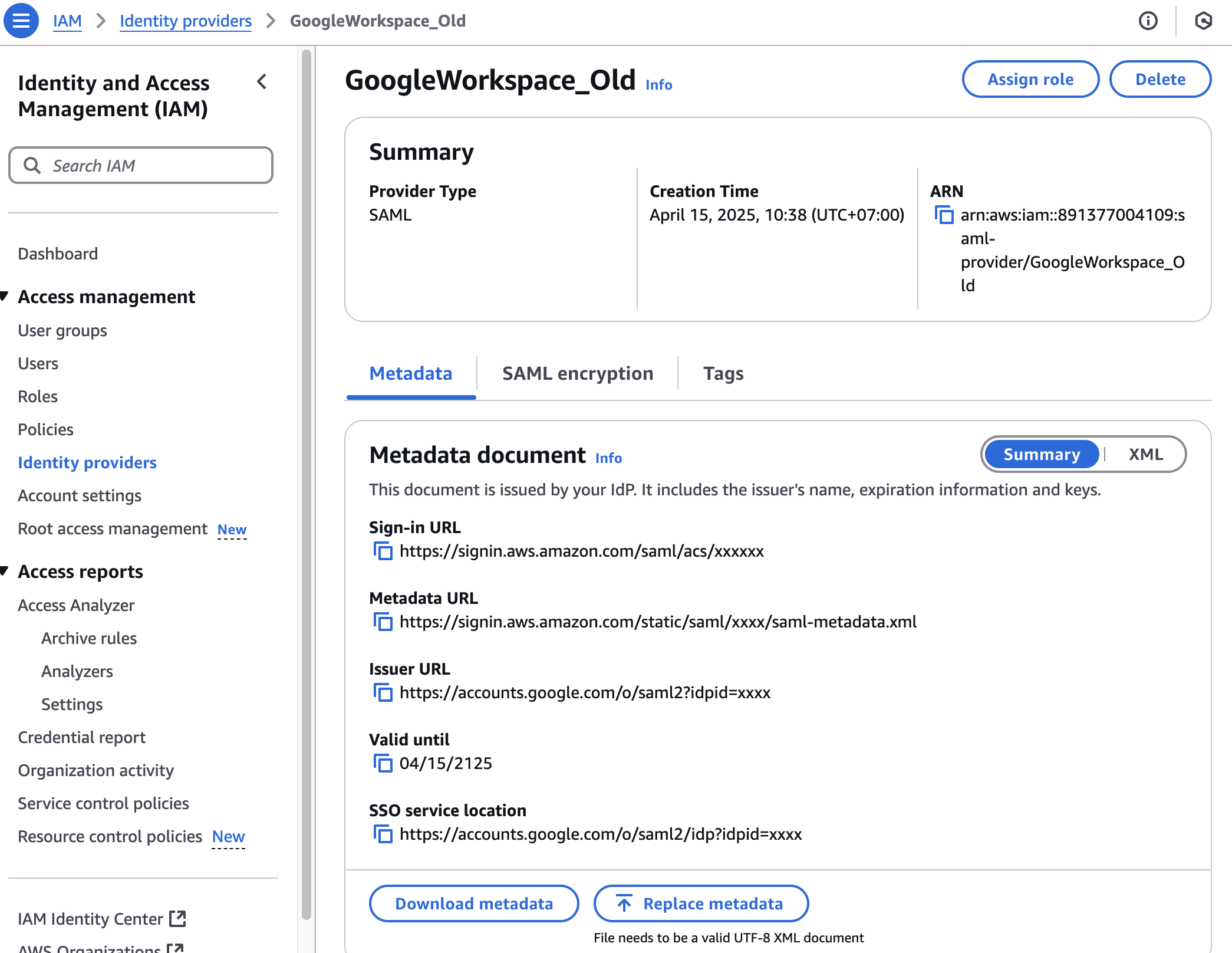Open Access Analyzer in the sidebar

[76, 605]
